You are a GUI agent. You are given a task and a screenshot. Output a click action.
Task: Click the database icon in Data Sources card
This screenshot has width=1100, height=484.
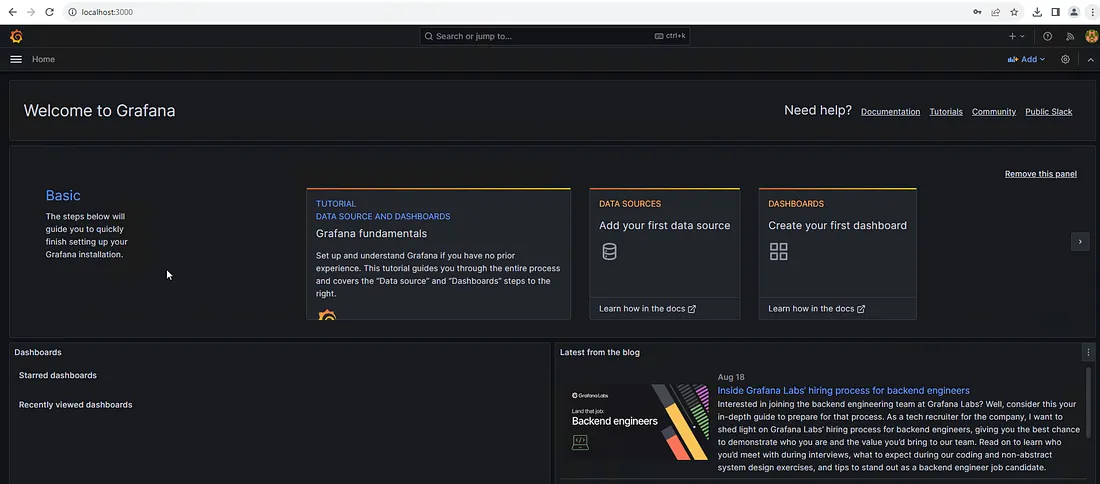(x=609, y=251)
